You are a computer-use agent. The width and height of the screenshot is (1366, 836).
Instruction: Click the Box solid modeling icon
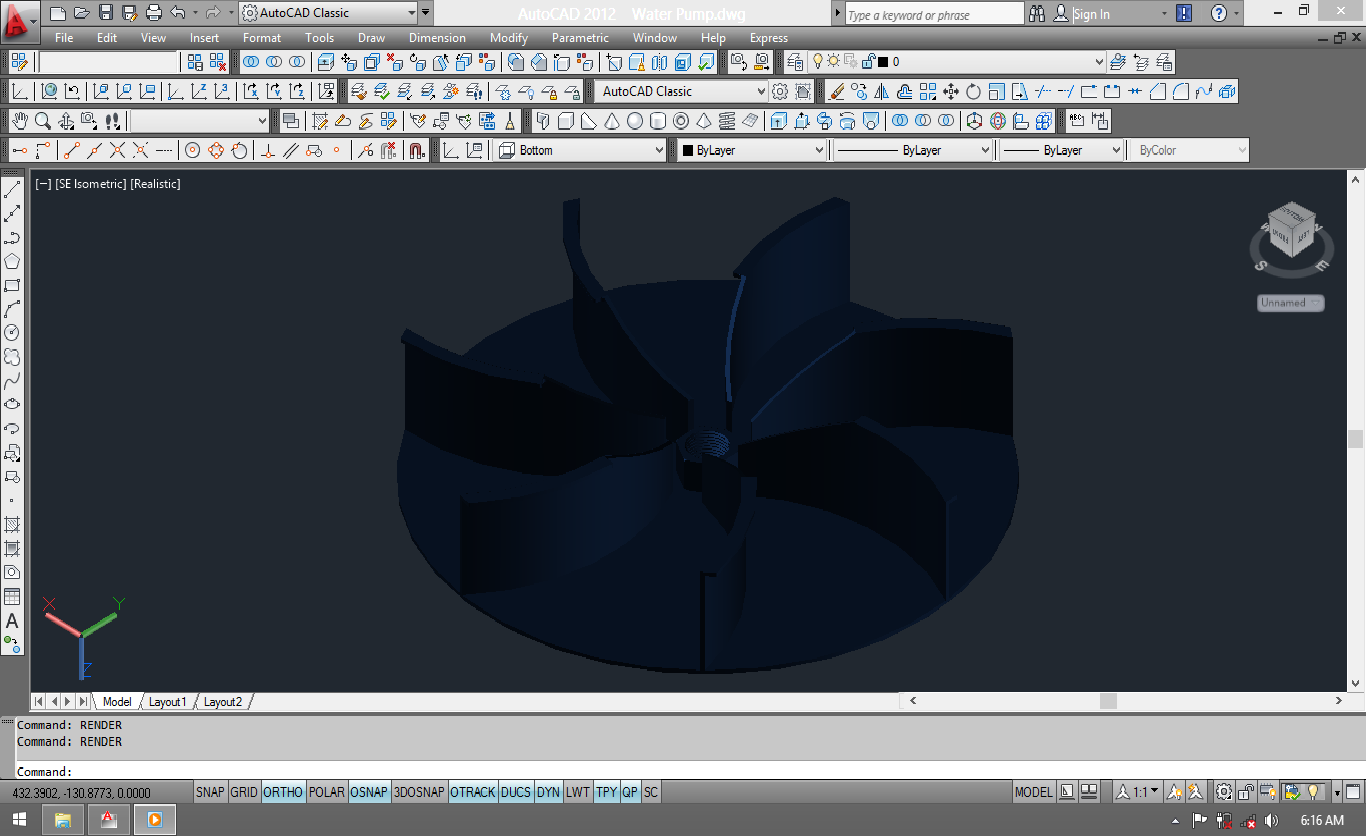coord(565,121)
